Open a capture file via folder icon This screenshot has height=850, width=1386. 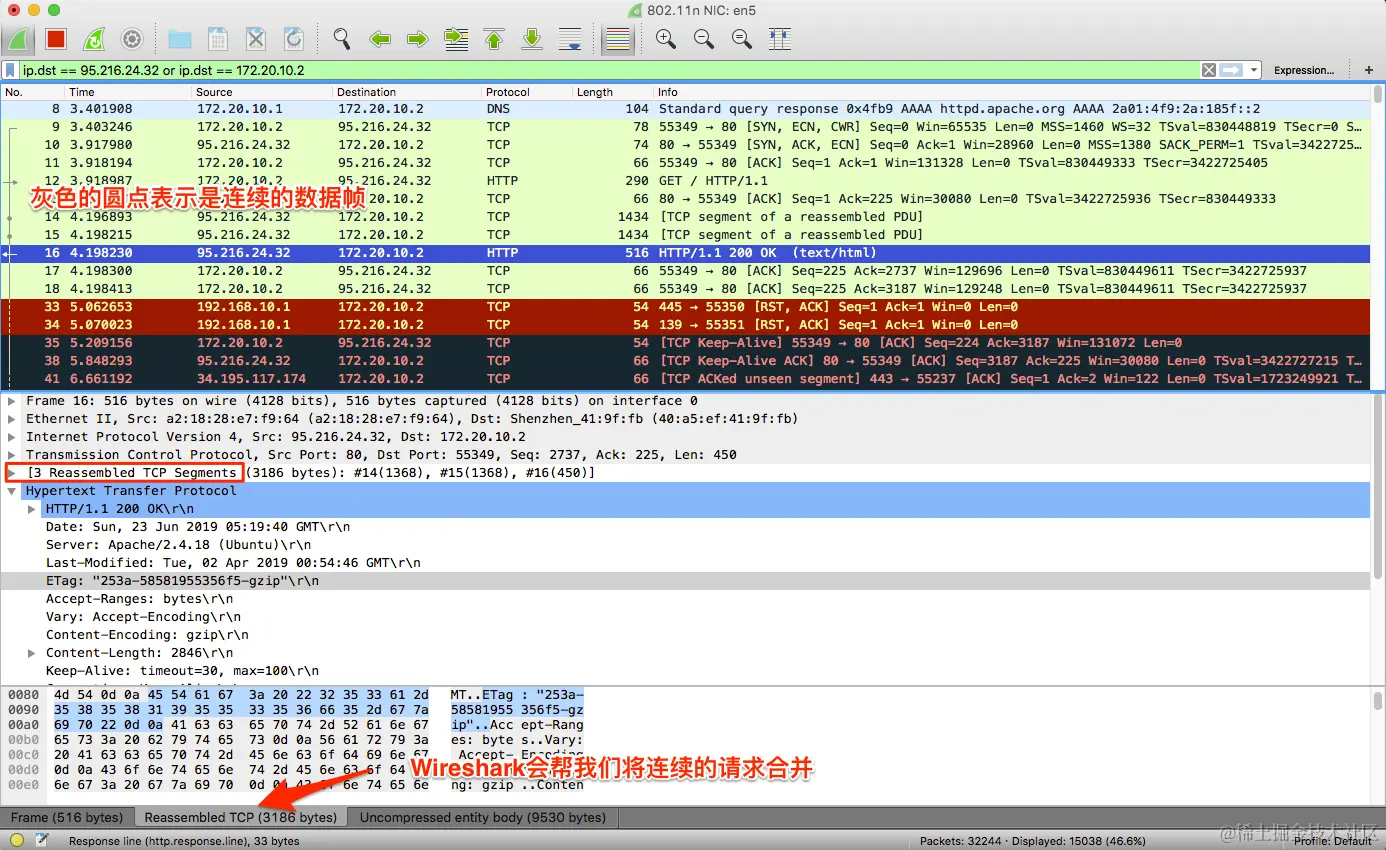pos(180,39)
